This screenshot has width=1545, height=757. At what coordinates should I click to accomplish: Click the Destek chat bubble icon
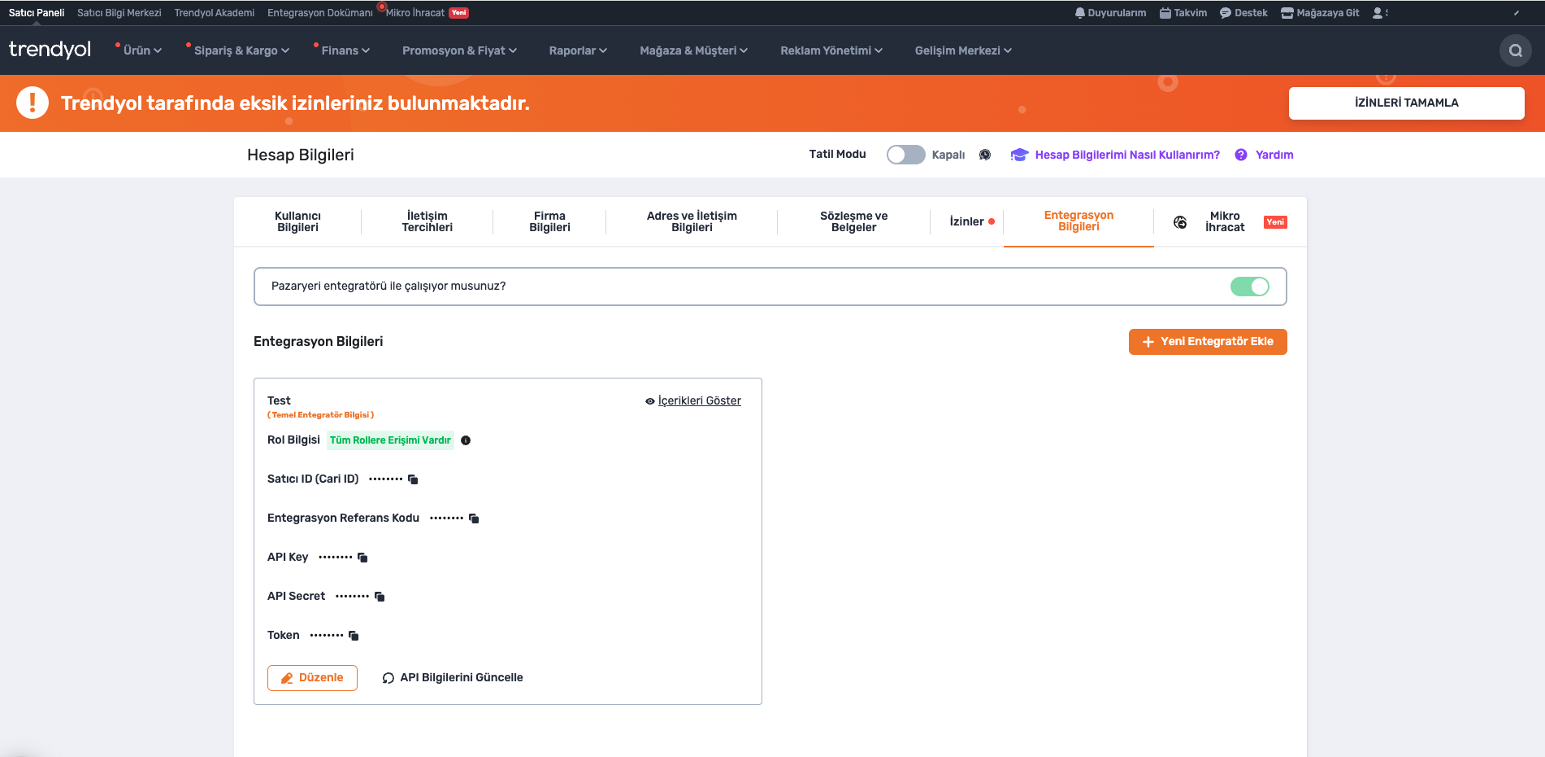[1225, 13]
